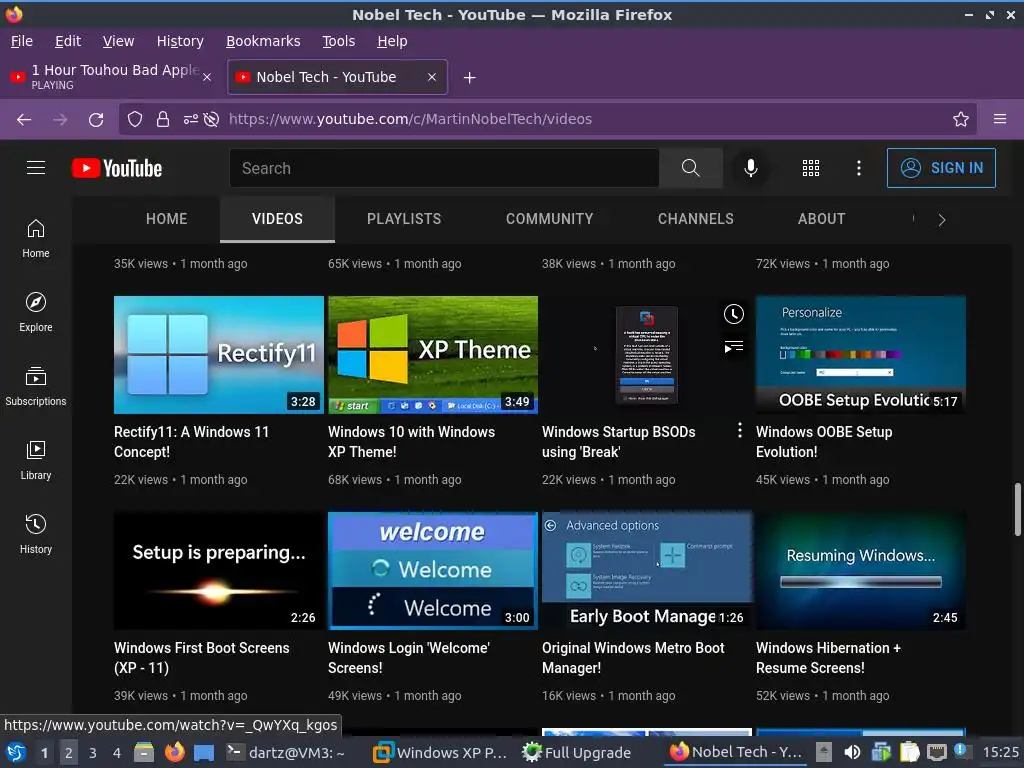Open Windows Login 'Welcome' Screens title
Screen dimensions: 1024x768
tap(409, 658)
